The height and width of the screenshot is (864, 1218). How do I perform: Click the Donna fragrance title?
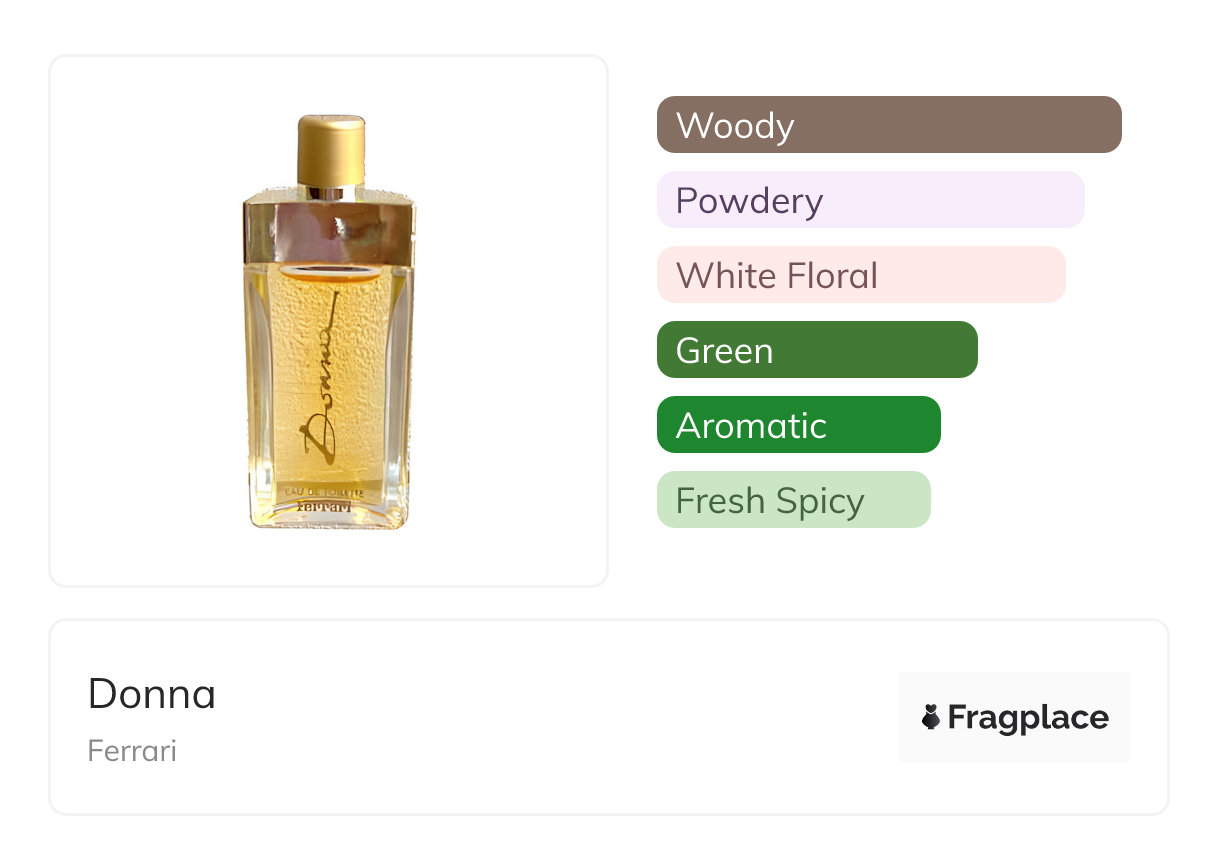click(x=152, y=694)
